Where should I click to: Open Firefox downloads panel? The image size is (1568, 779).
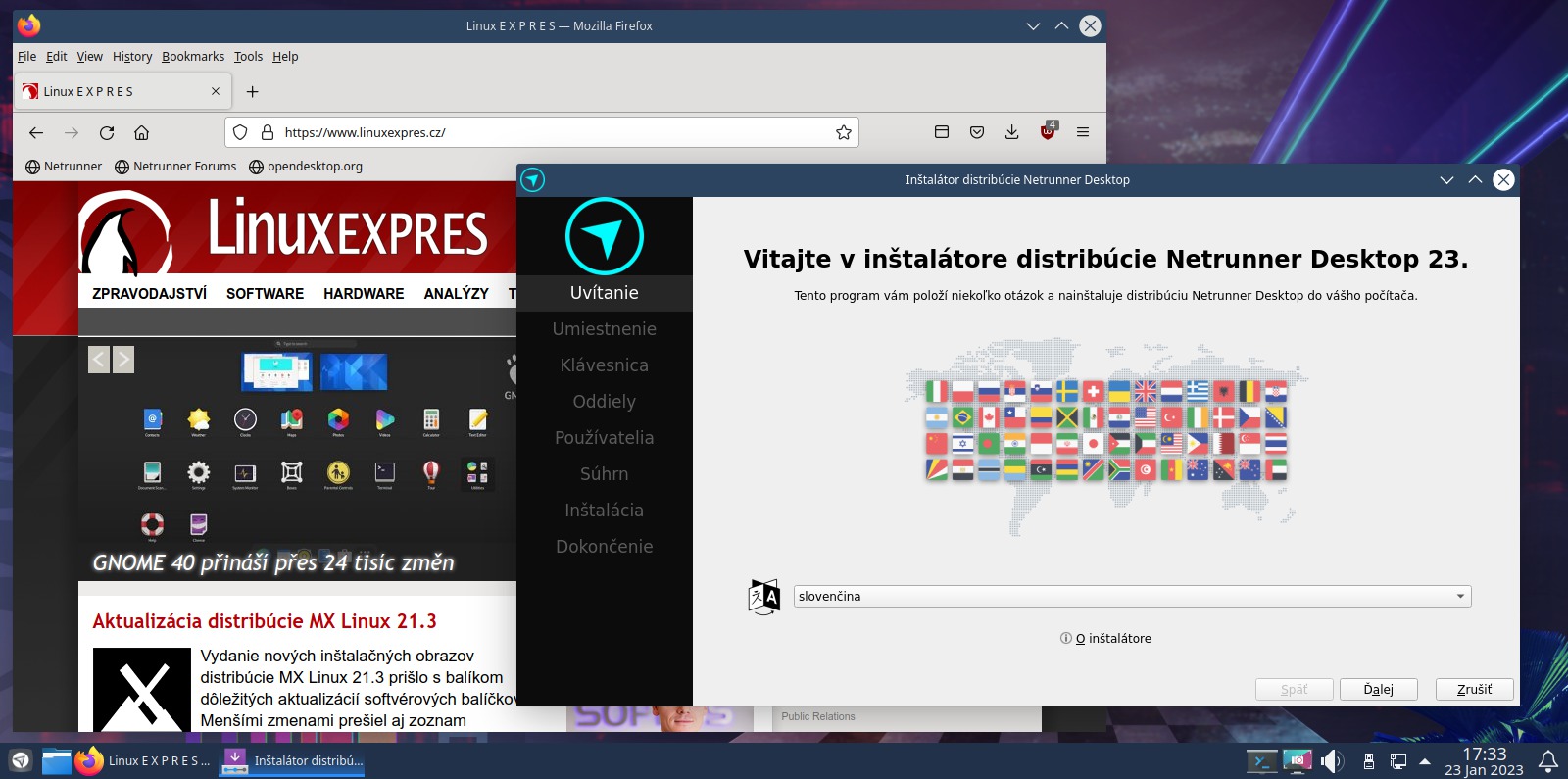[x=1012, y=132]
